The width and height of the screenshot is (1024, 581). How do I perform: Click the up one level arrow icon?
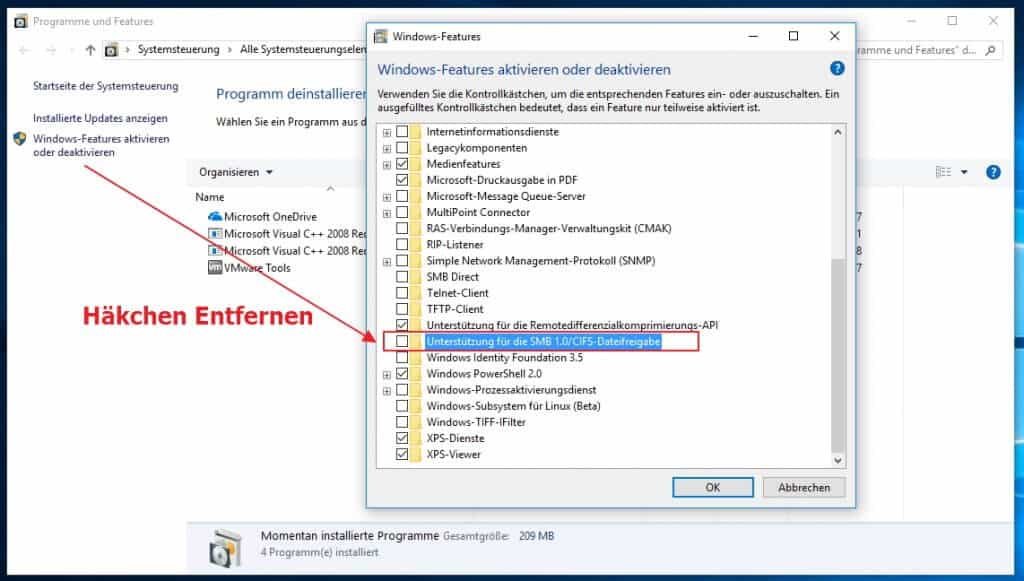click(90, 46)
